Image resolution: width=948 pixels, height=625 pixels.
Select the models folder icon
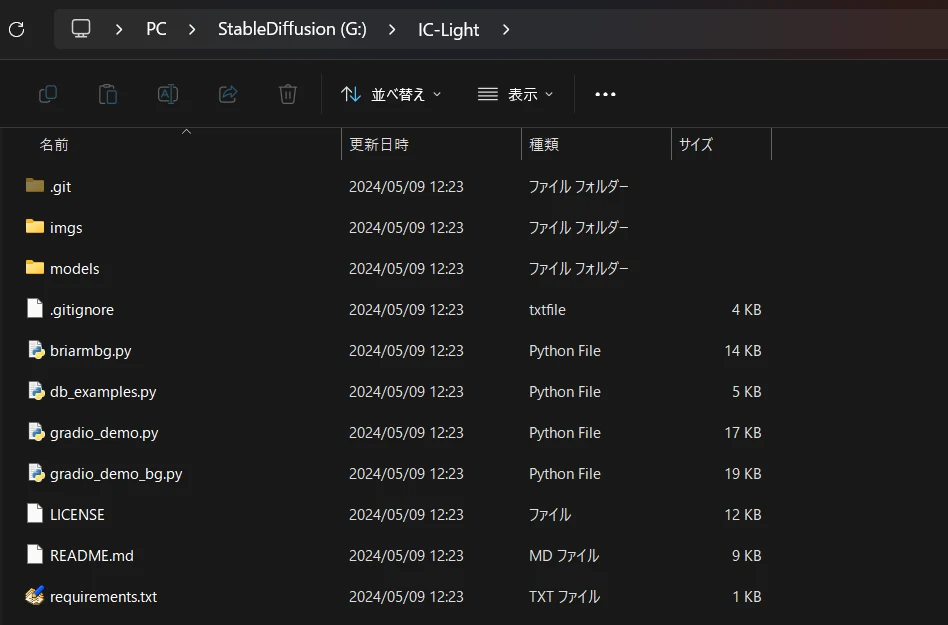(35, 267)
